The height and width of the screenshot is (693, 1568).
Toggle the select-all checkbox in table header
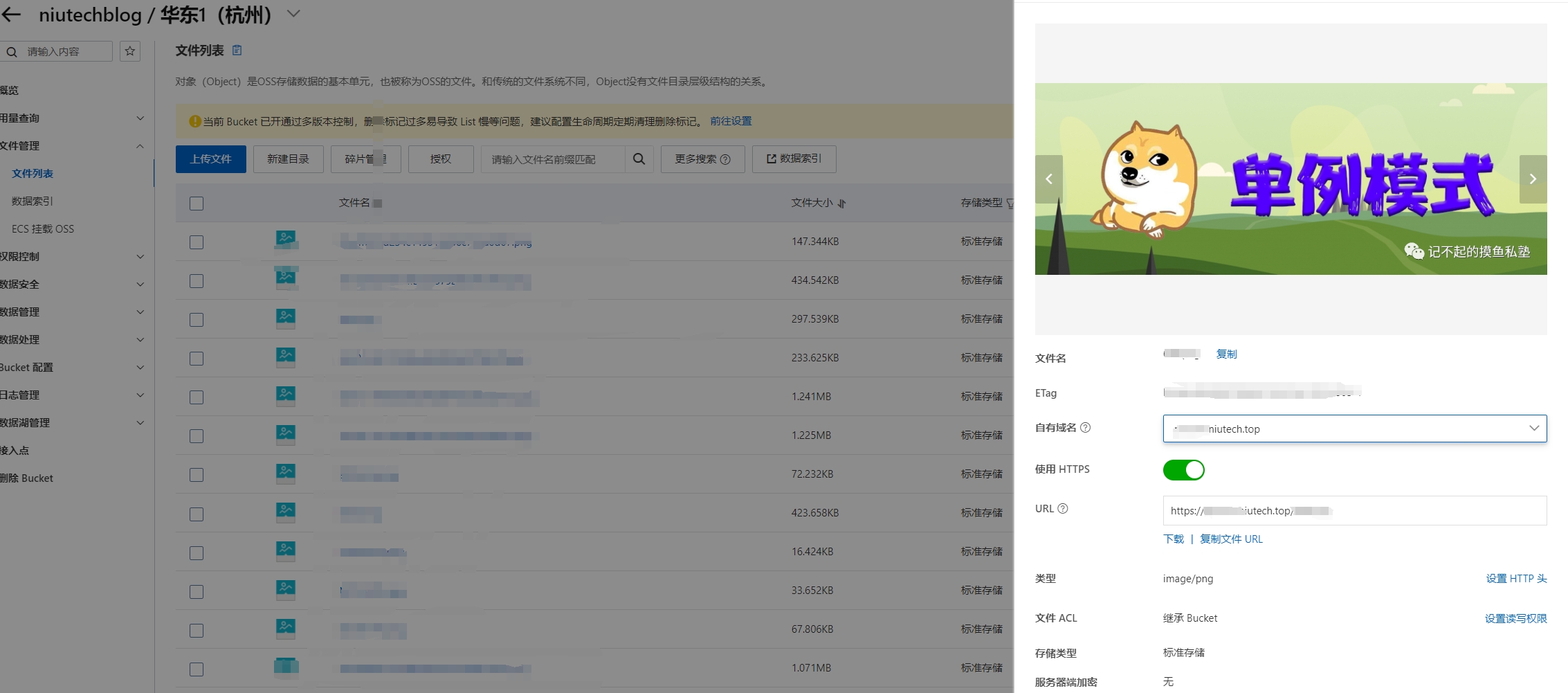coord(197,204)
